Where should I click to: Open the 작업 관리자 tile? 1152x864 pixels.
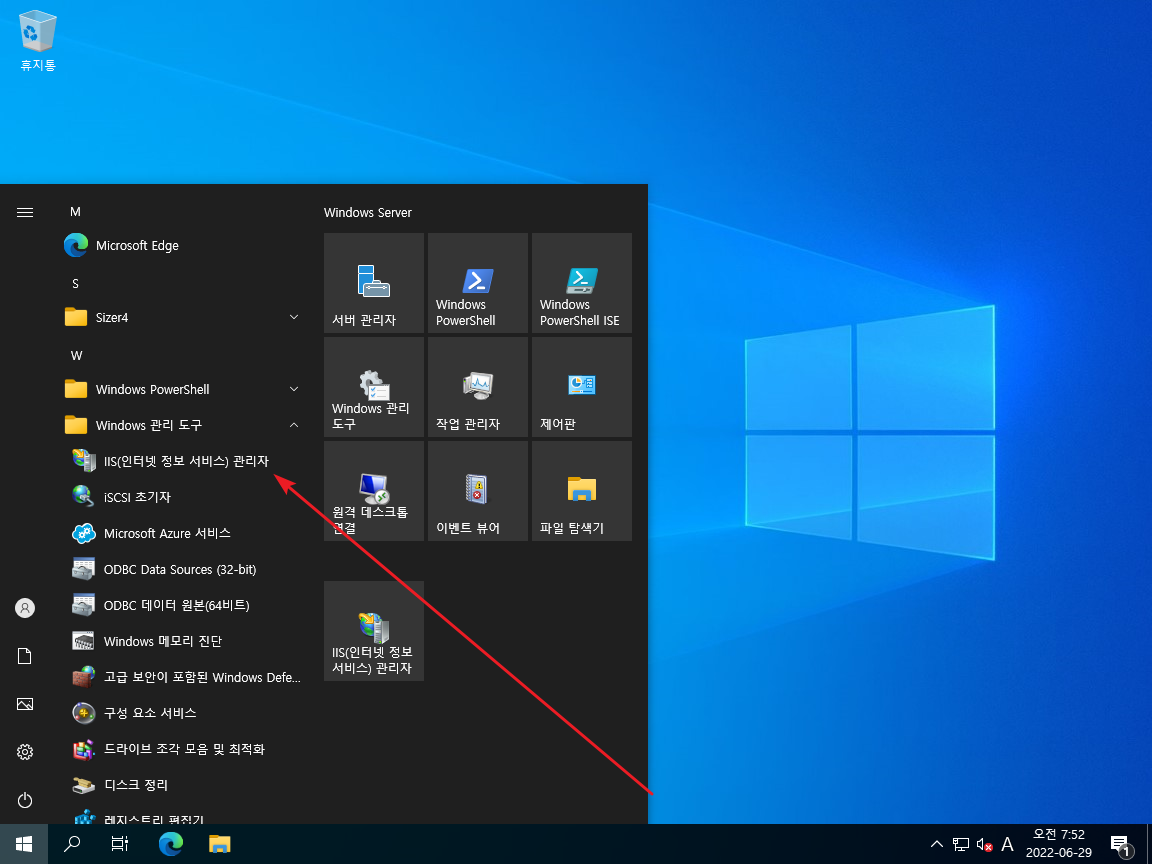tap(478, 387)
